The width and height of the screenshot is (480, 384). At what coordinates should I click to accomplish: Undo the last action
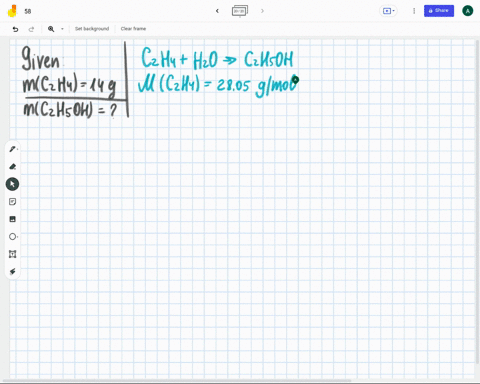tap(15, 29)
